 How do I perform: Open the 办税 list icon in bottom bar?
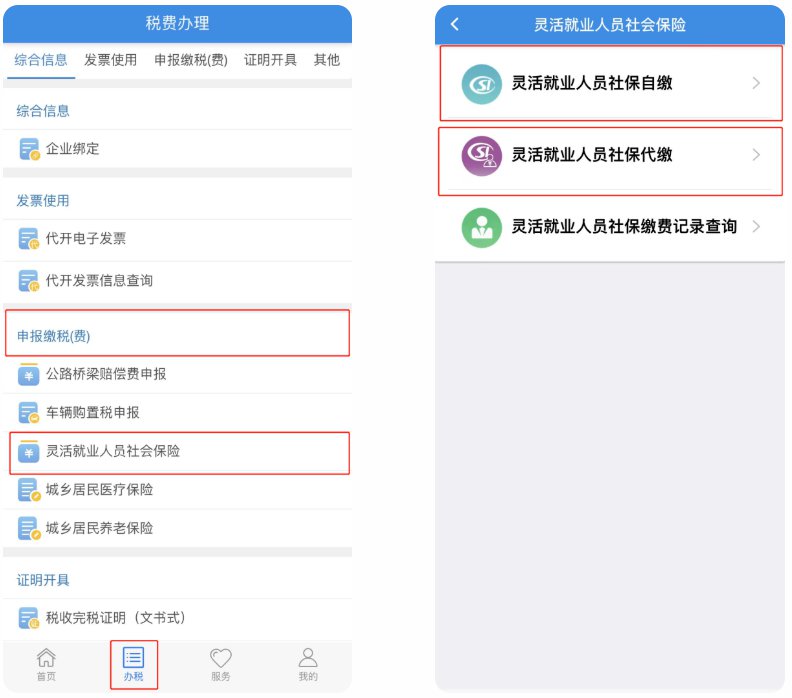133,658
